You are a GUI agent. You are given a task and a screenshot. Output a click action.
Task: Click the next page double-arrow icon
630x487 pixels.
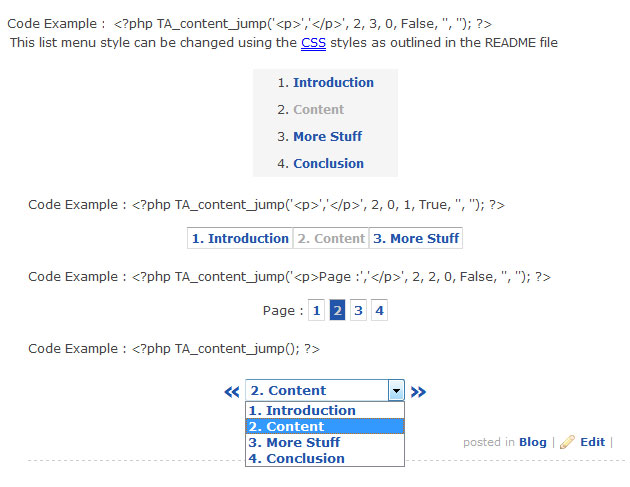[x=418, y=392]
